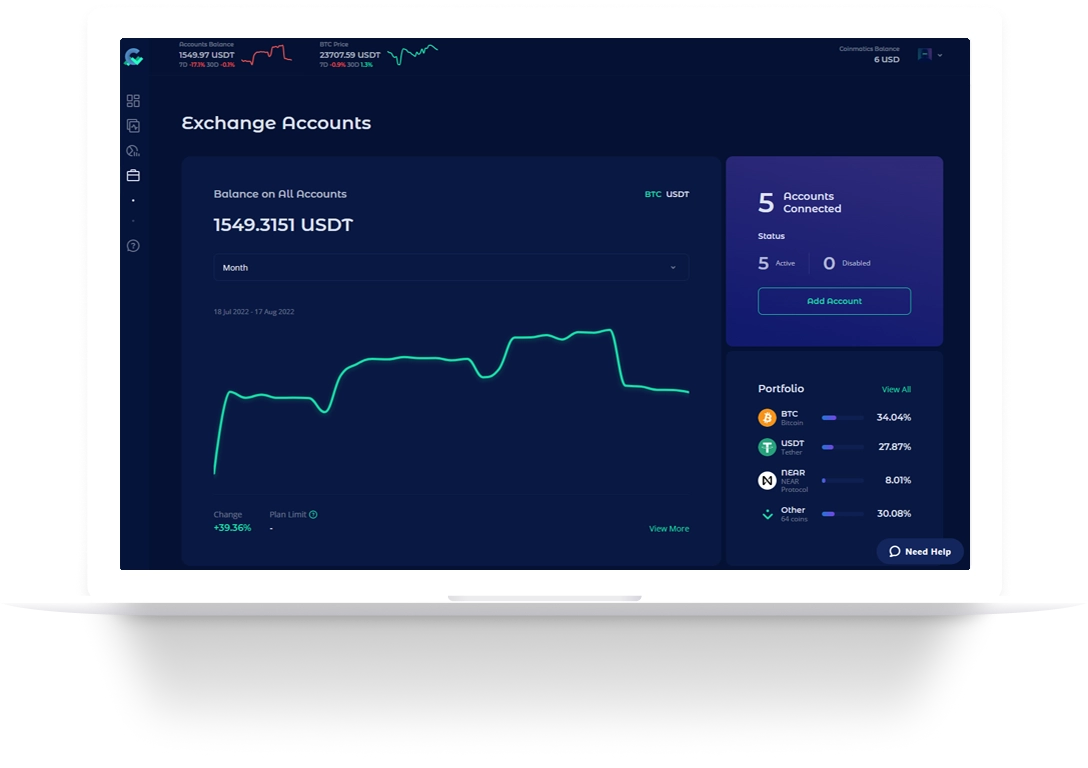This screenshot has width=1088, height=768.
Task: Select the Bitcoin coin icon in Portfolio
Action: pyautogui.click(x=766, y=417)
